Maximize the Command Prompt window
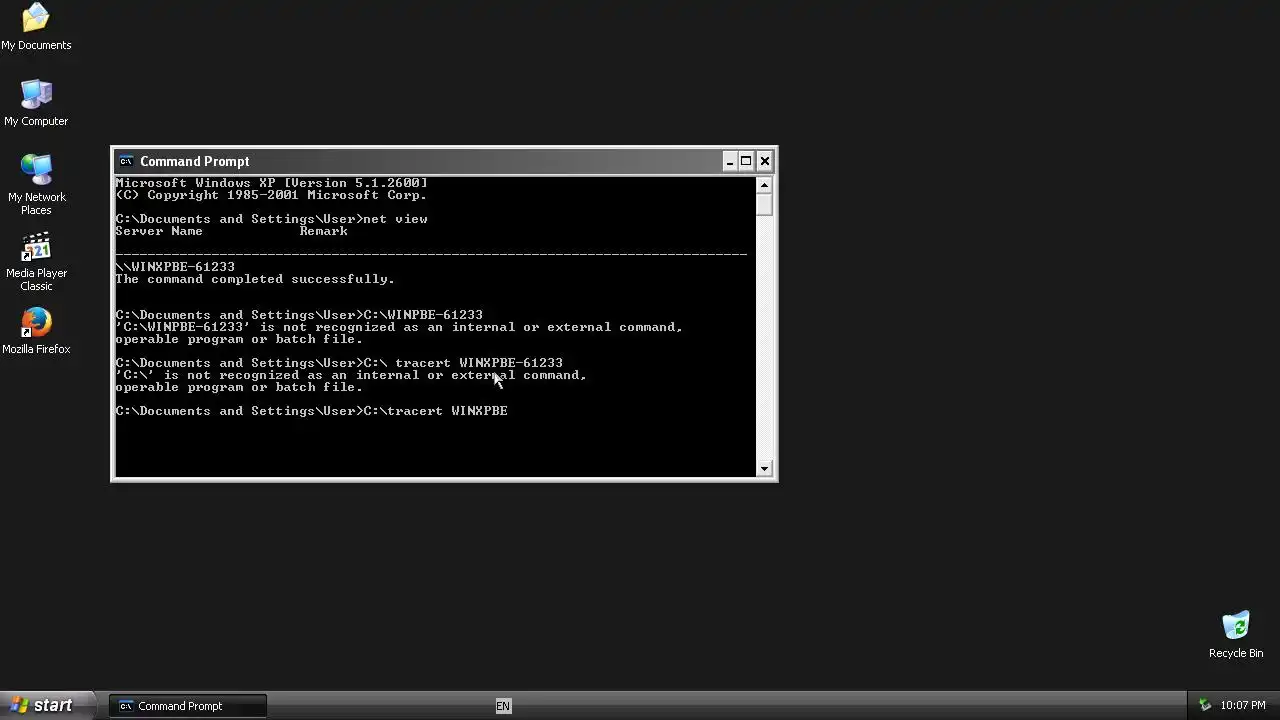The width and height of the screenshot is (1280, 720). click(x=746, y=161)
